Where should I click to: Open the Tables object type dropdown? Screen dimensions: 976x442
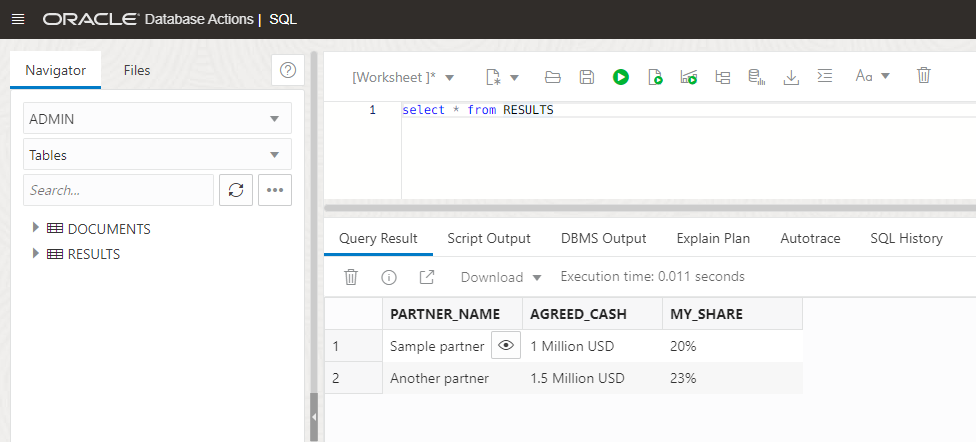(x=157, y=154)
